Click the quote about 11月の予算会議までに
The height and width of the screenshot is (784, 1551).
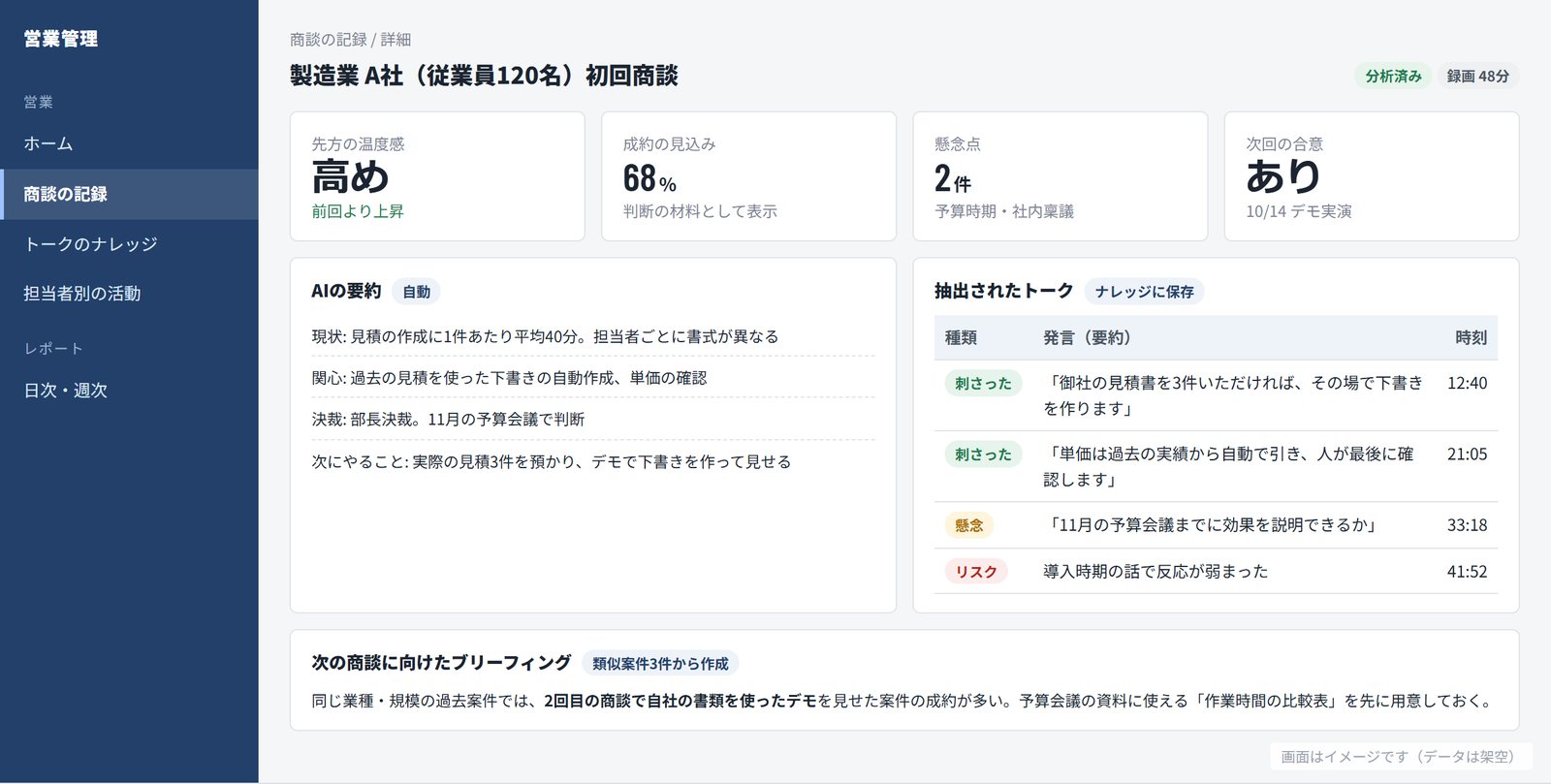(1212, 525)
